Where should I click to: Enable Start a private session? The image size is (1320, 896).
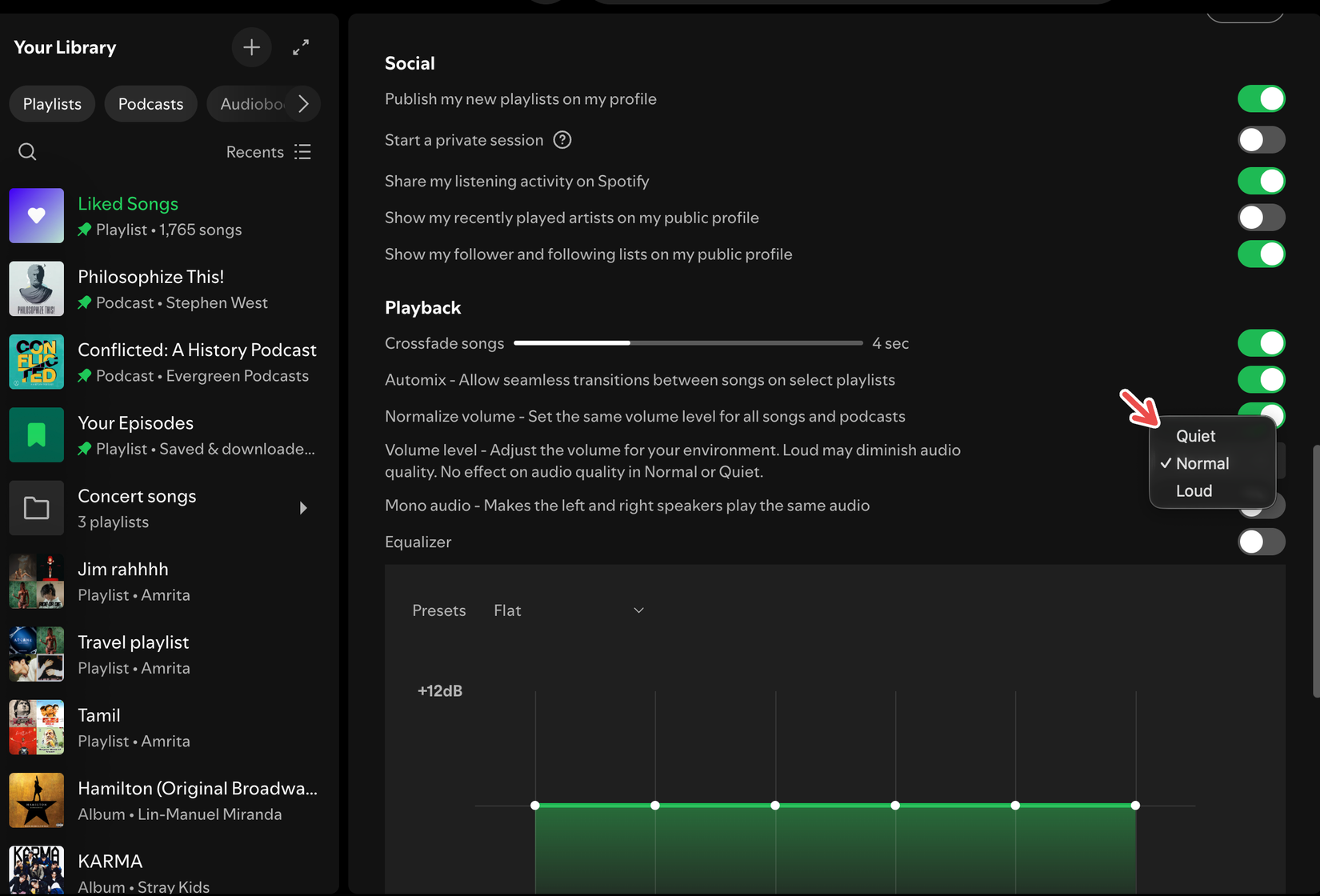pos(1261,139)
